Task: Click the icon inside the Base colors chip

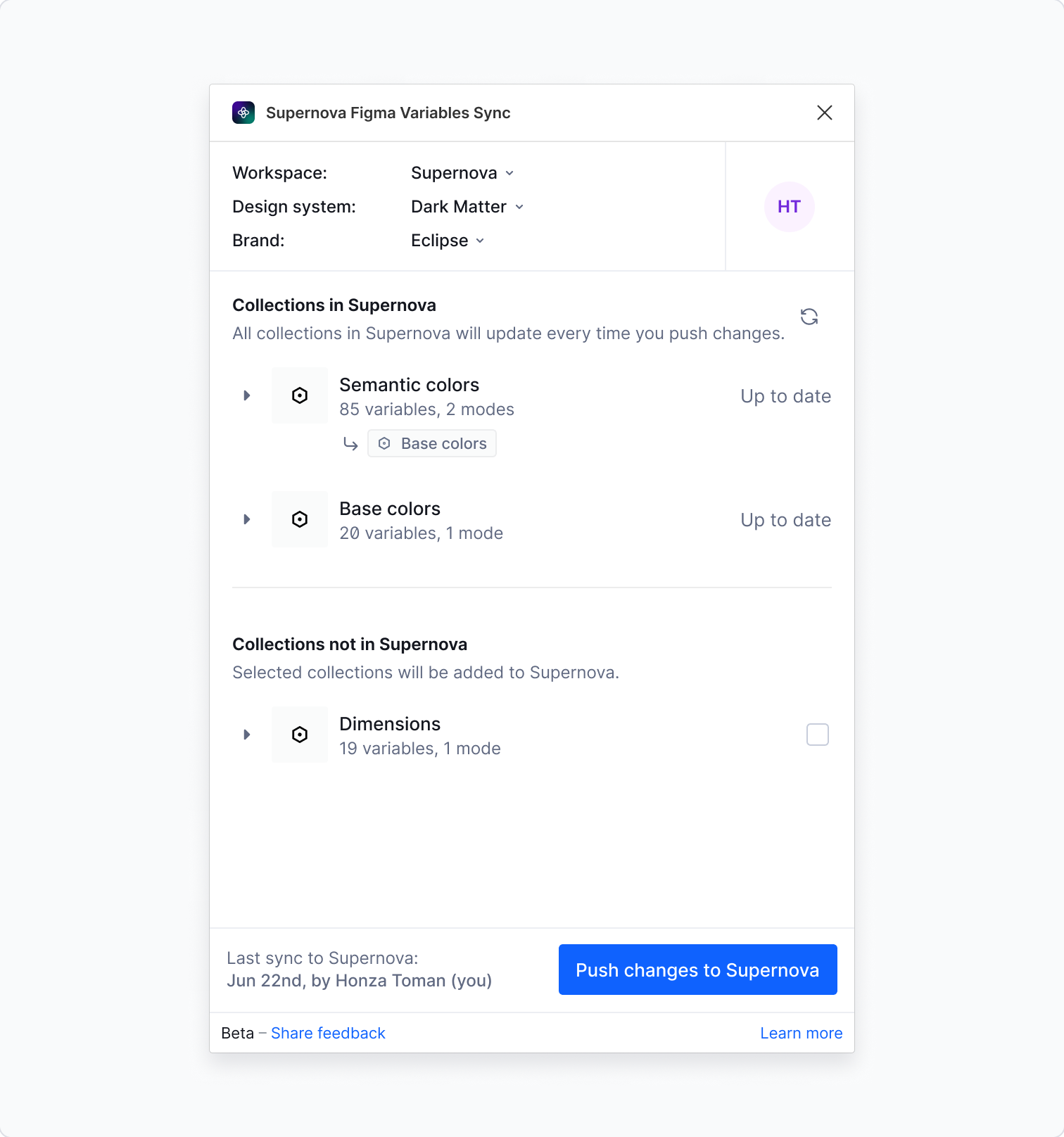Action: click(384, 443)
